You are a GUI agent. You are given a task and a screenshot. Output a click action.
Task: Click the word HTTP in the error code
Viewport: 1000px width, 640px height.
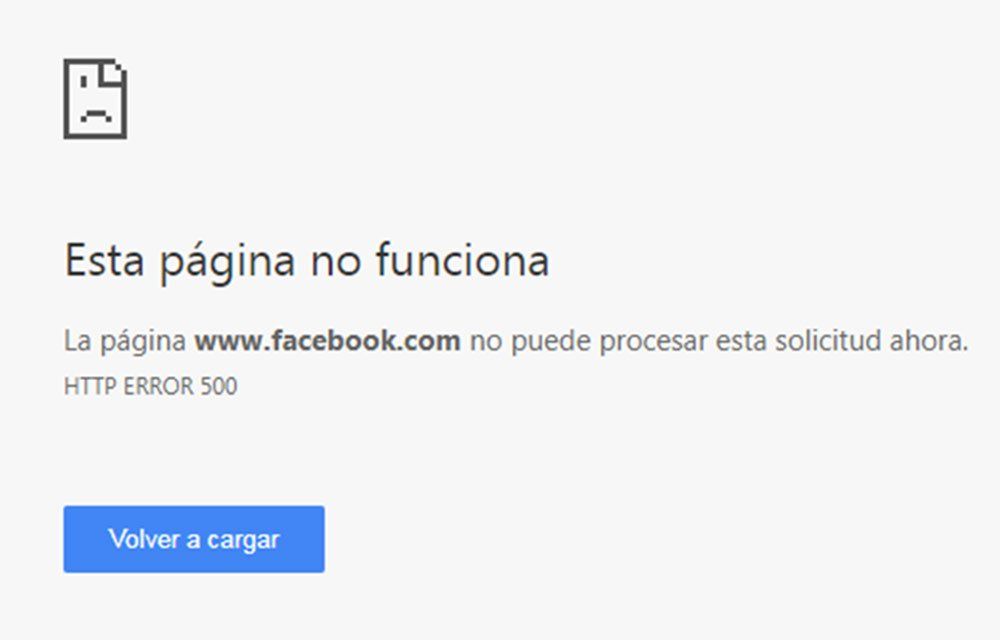tap(90, 386)
